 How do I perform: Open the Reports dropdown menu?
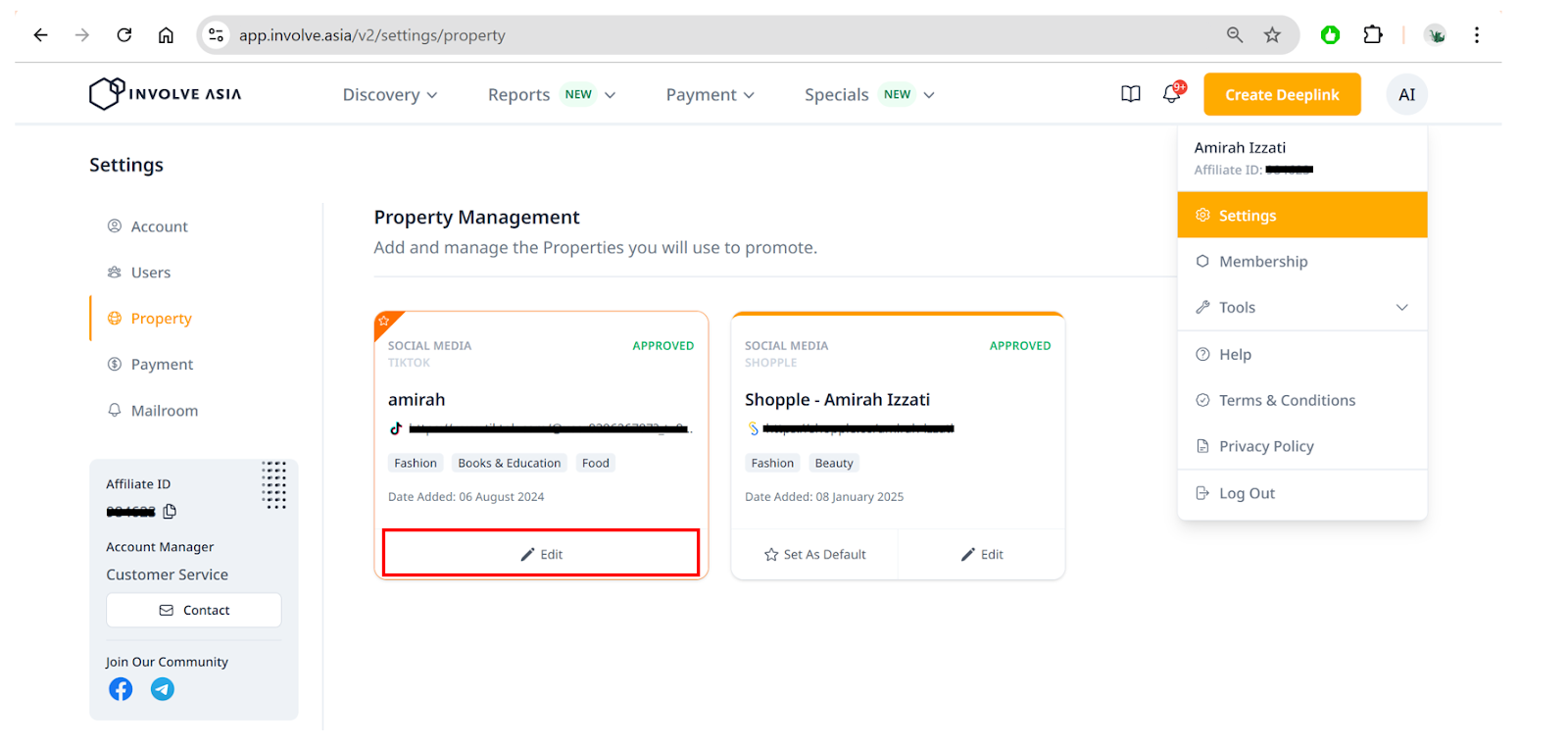(x=551, y=95)
